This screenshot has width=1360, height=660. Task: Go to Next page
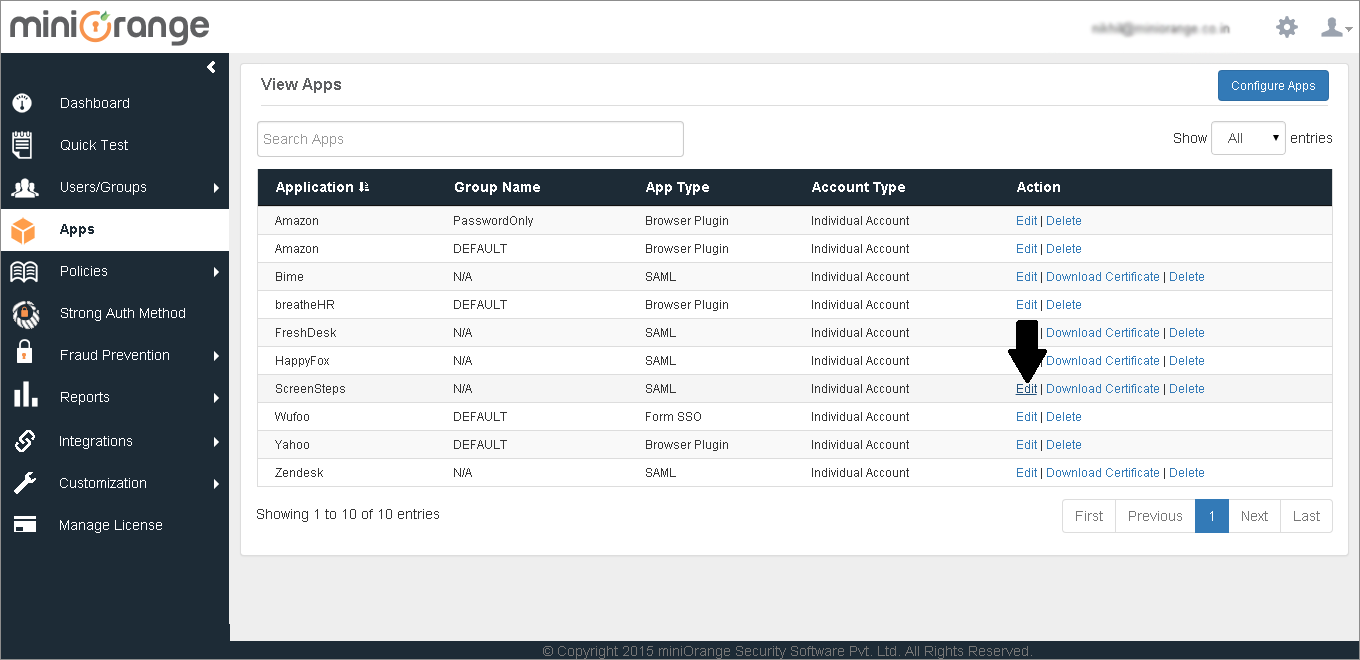click(x=1254, y=516)
